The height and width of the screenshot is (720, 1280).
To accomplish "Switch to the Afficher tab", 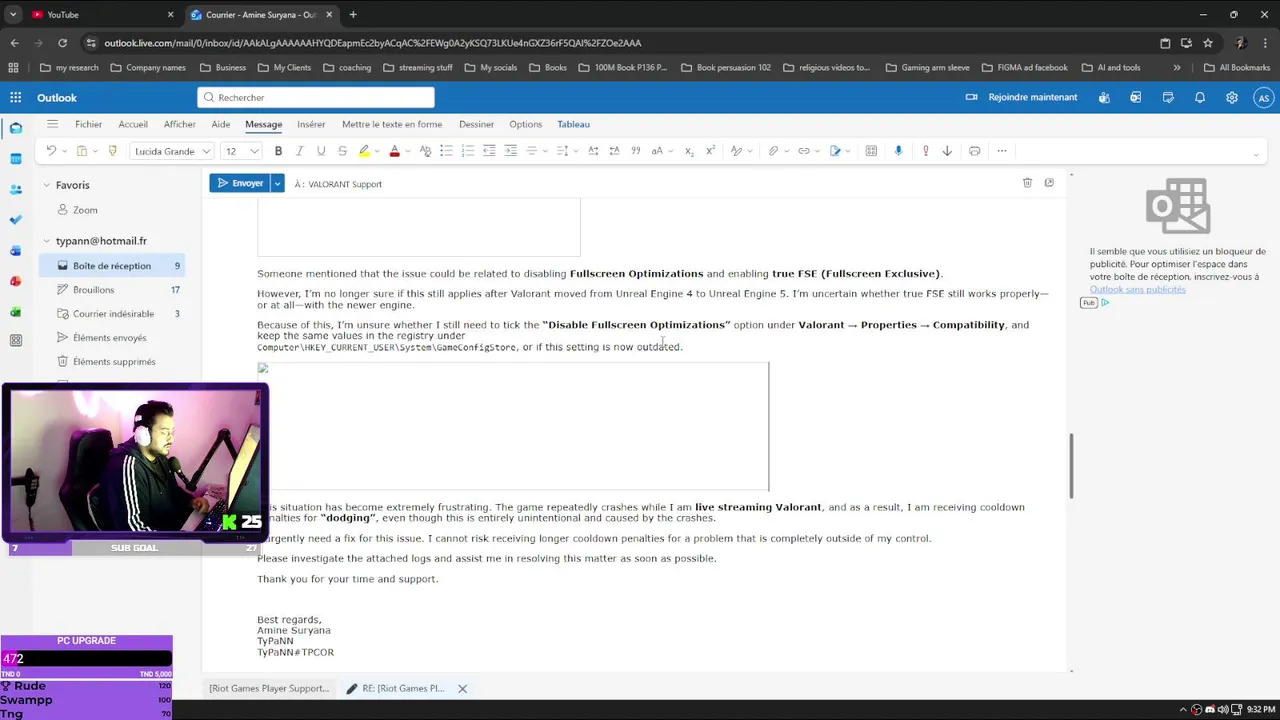I will click(180, 124).
